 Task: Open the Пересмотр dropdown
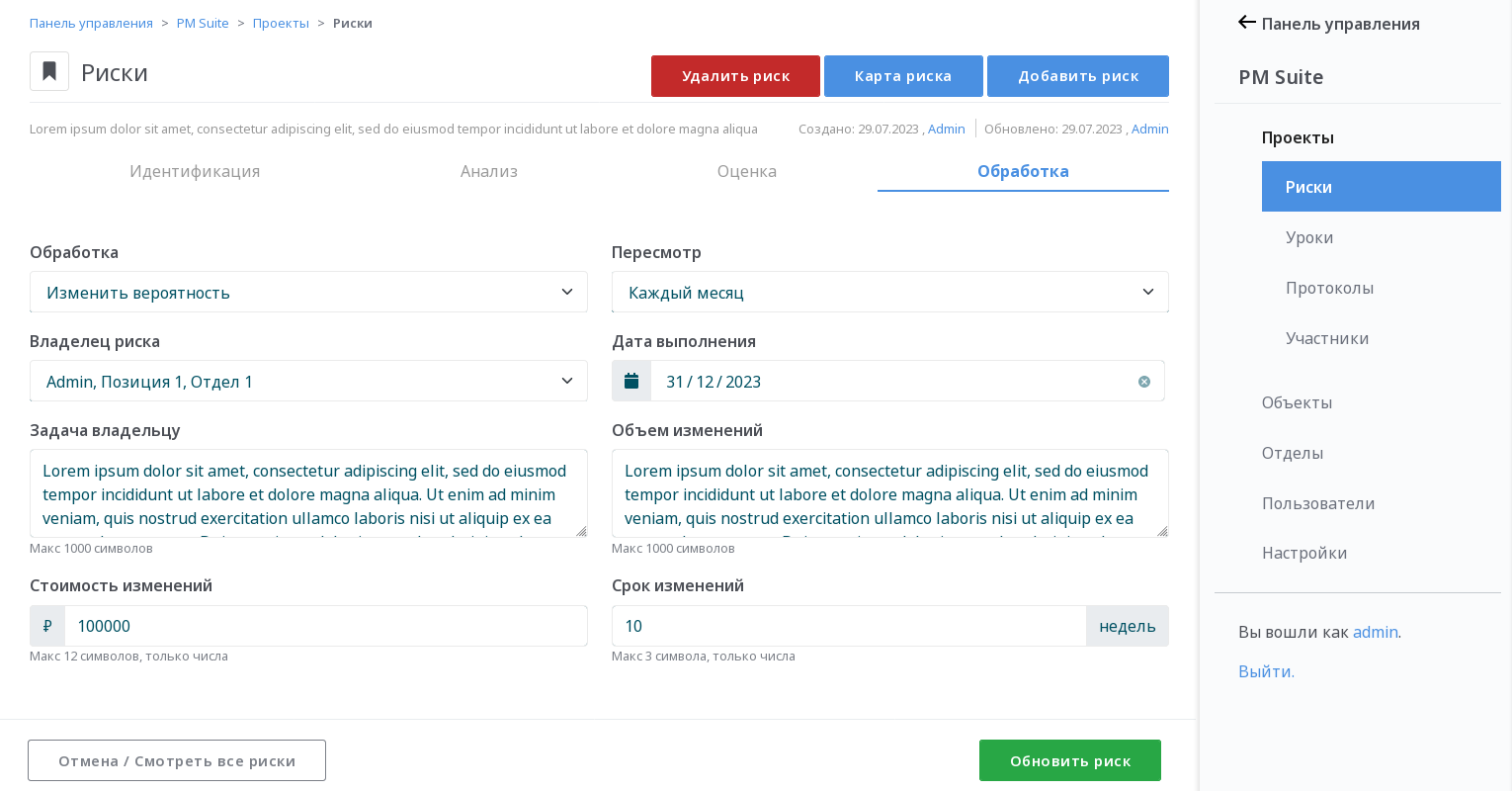890,292
